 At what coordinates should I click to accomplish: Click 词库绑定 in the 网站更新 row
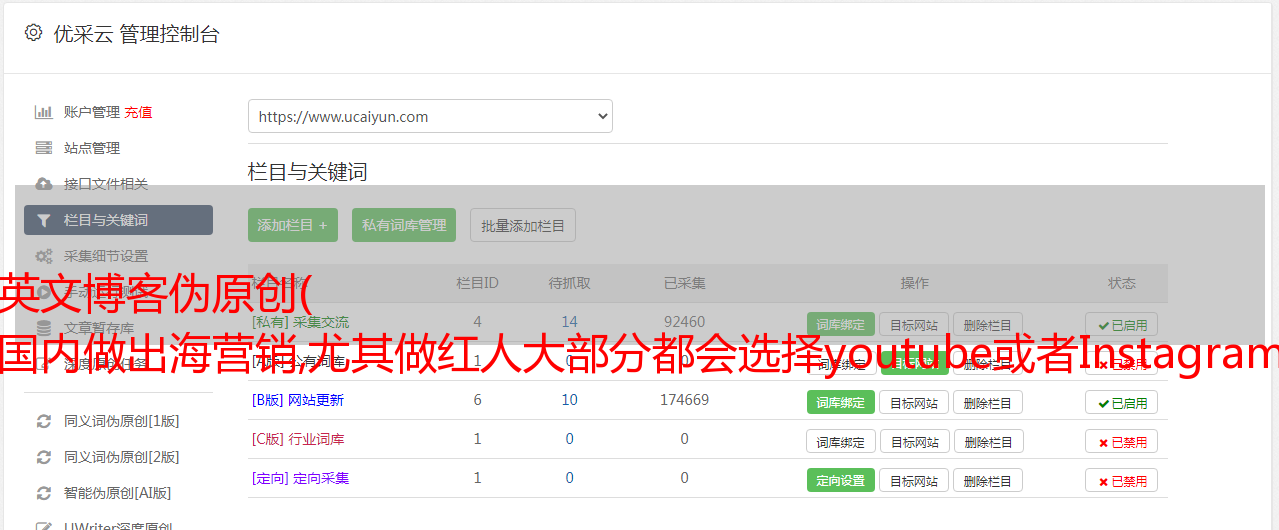[x=841, y=402]
